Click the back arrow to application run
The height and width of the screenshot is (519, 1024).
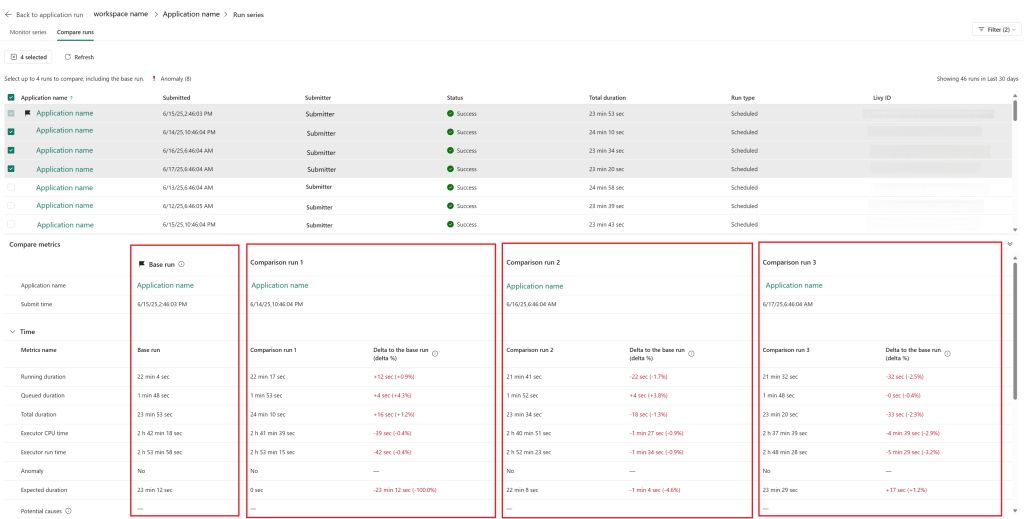[9, 15]
